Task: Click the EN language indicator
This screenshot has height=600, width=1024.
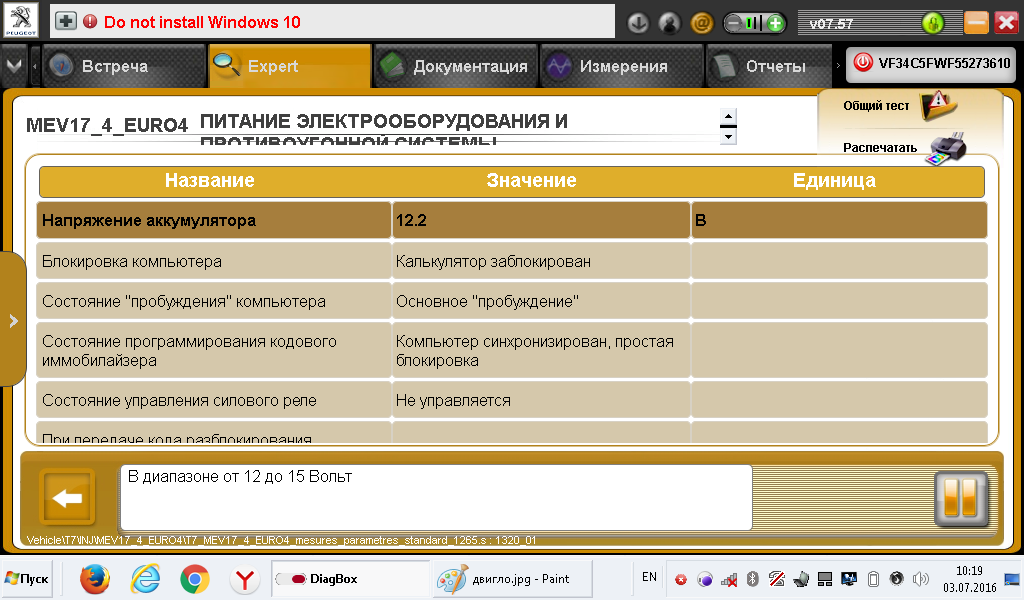Action: [x=649, y=577]
